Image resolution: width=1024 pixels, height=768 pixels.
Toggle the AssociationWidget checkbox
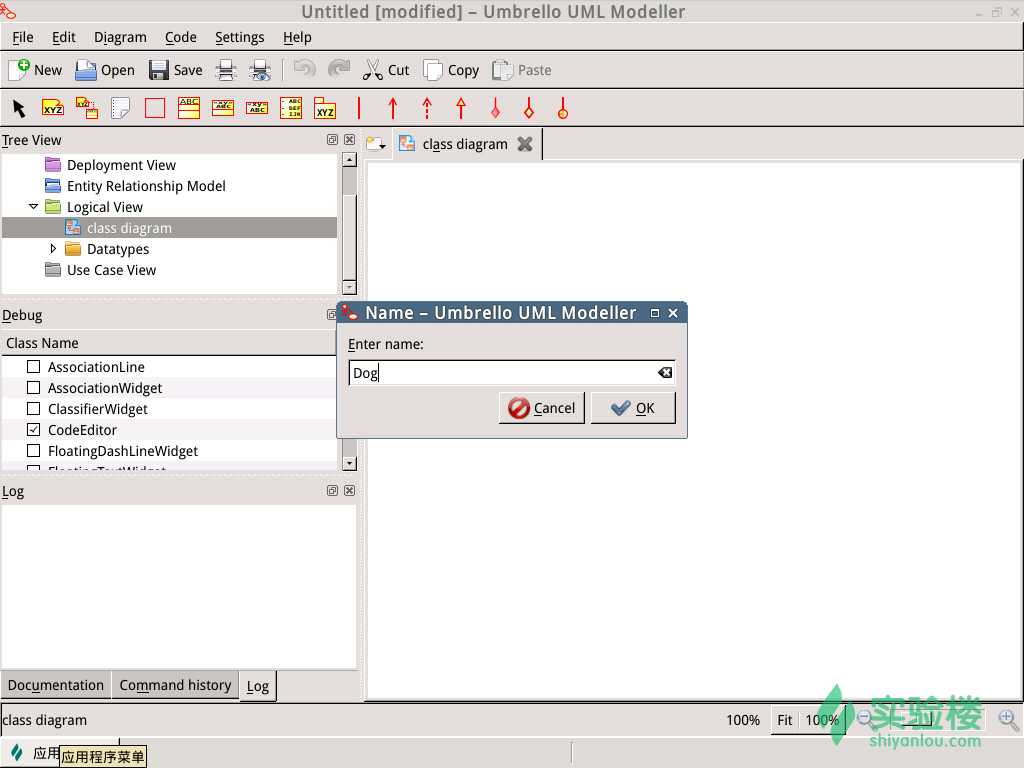pos(33,387)
